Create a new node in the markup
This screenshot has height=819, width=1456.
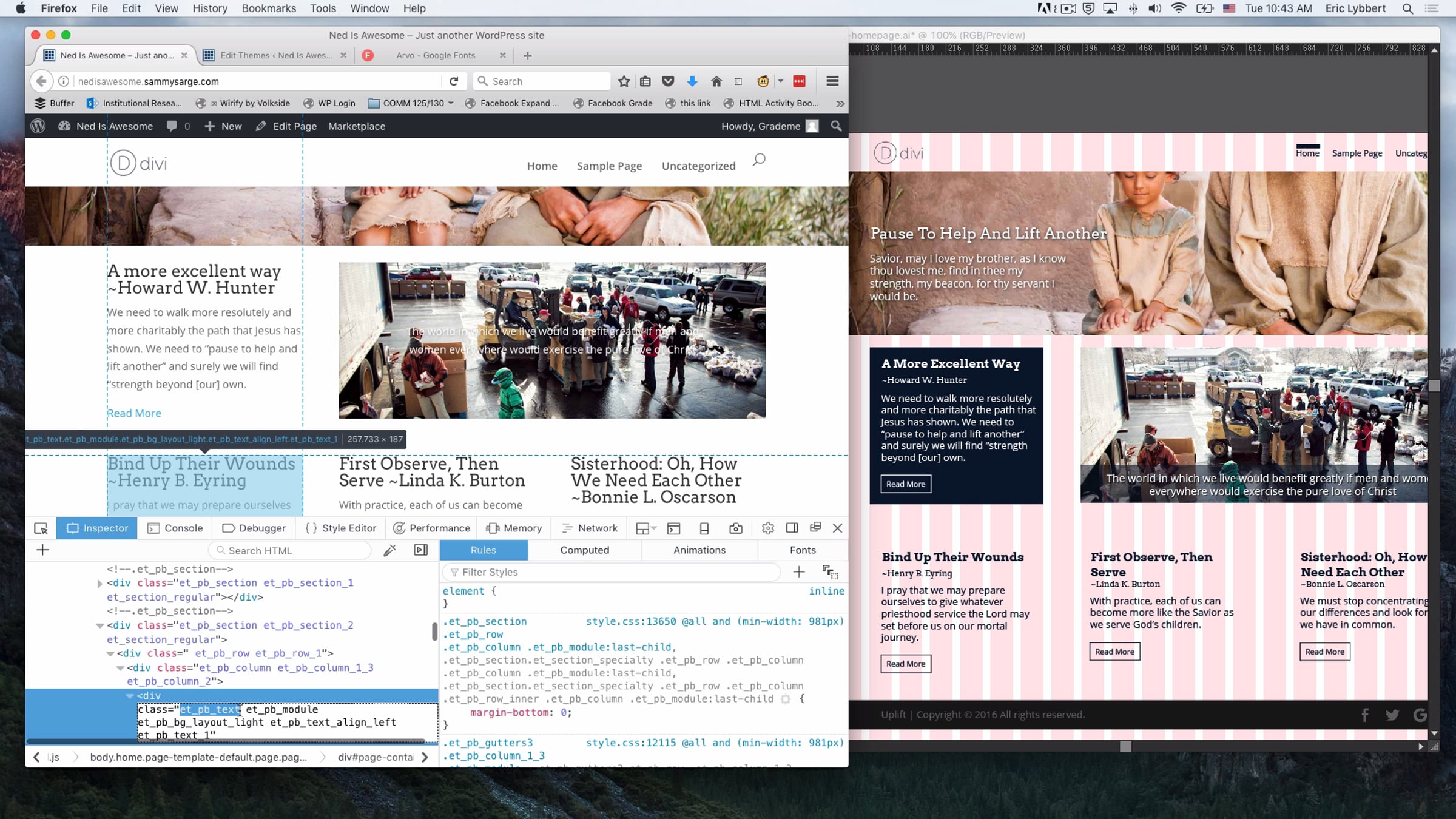tap(42, 550)
